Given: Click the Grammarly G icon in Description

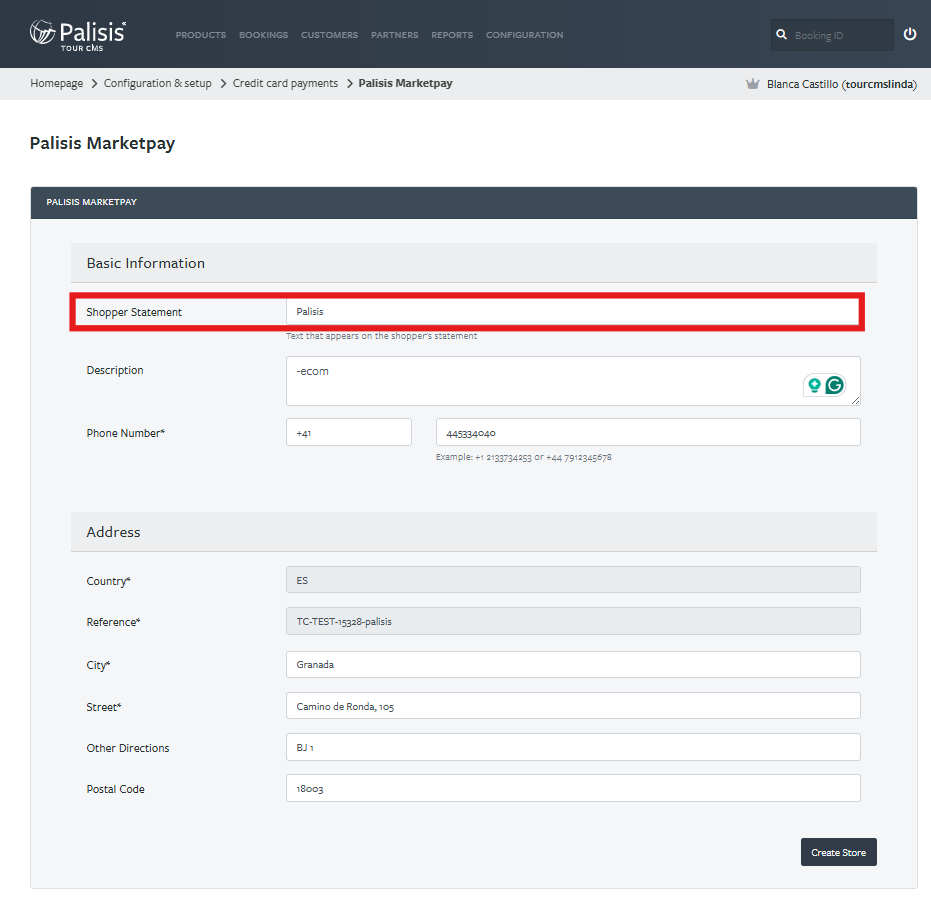Looking at the screenshot, I should click(x=835, y=385).
